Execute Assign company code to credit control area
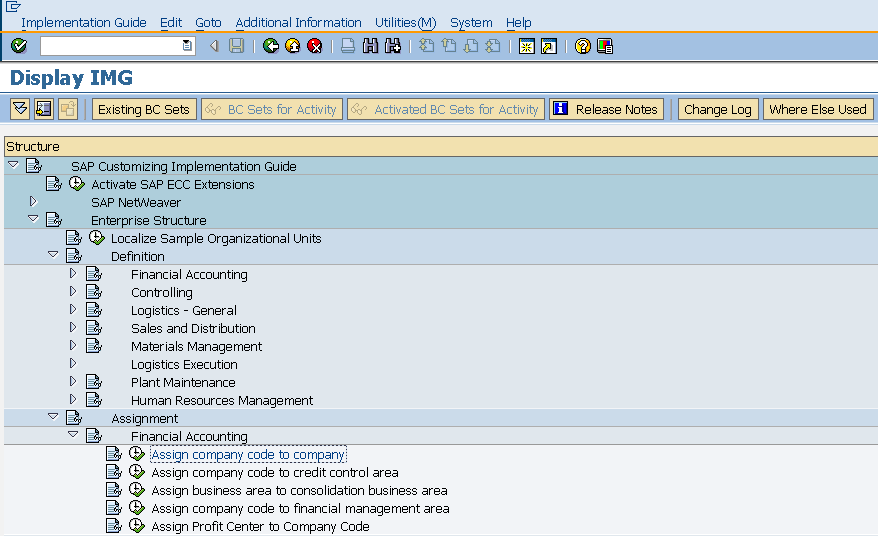The width and height of the screenshot is (878, 536). point(137,472)
